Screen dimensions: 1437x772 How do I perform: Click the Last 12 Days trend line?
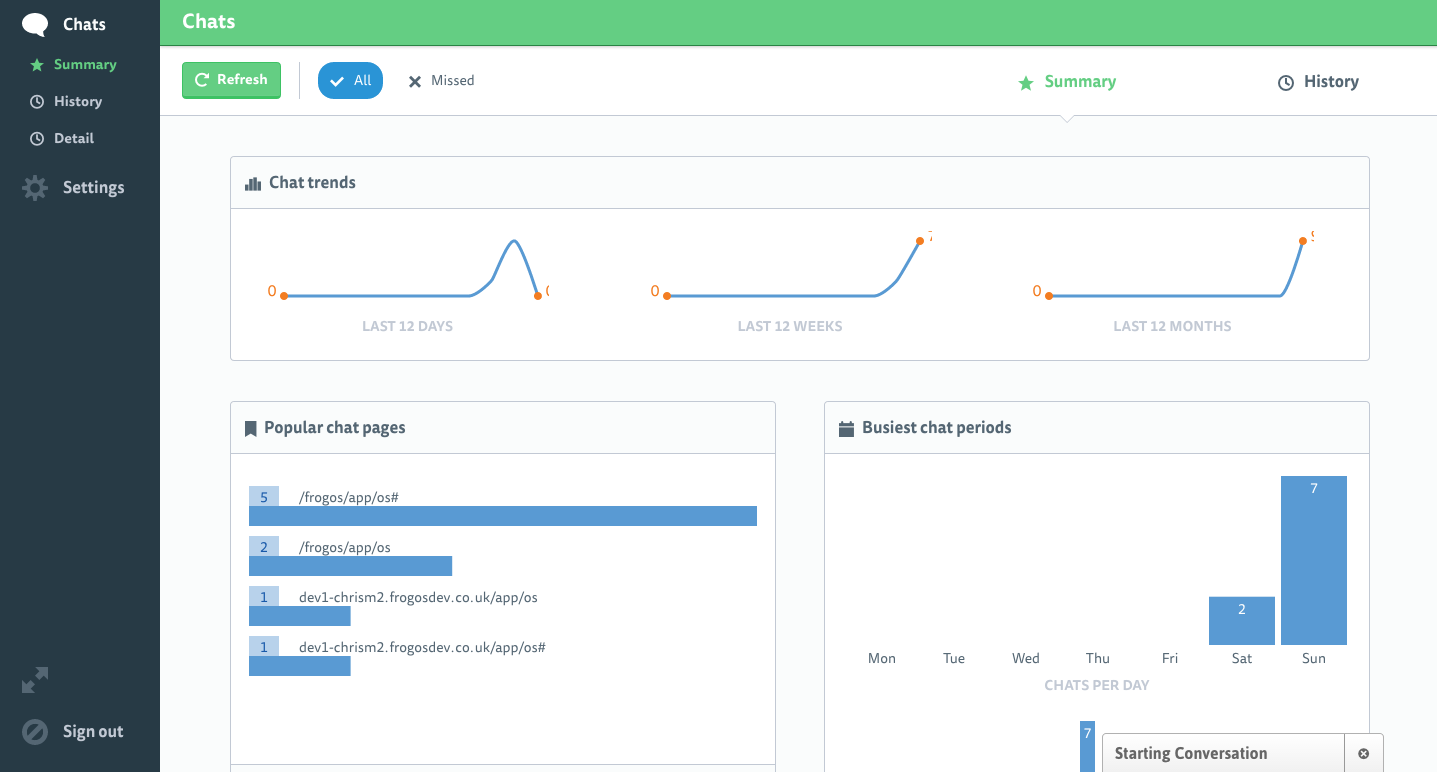point(411,270)
